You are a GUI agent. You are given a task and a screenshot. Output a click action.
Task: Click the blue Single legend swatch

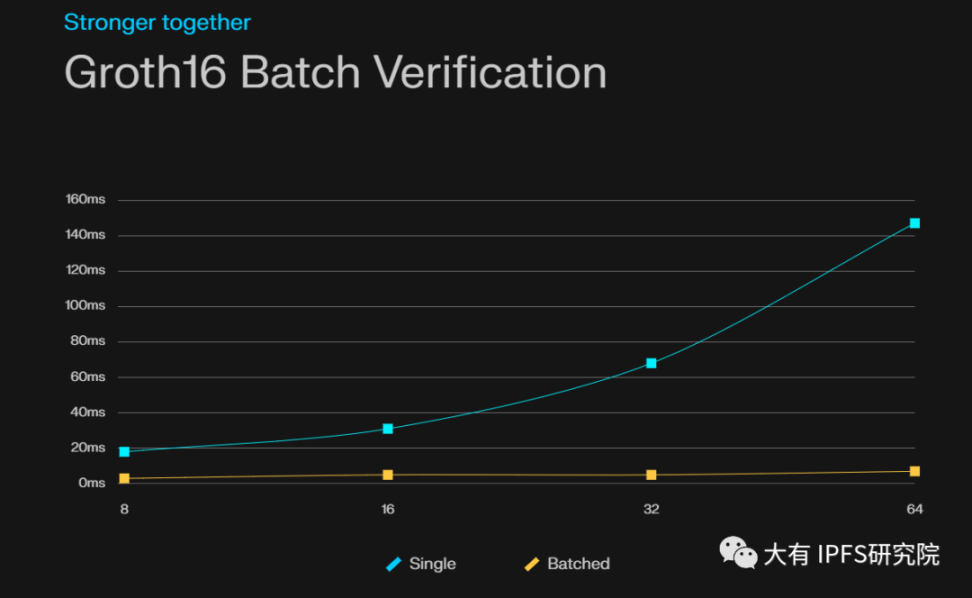[x=394, y=564]
